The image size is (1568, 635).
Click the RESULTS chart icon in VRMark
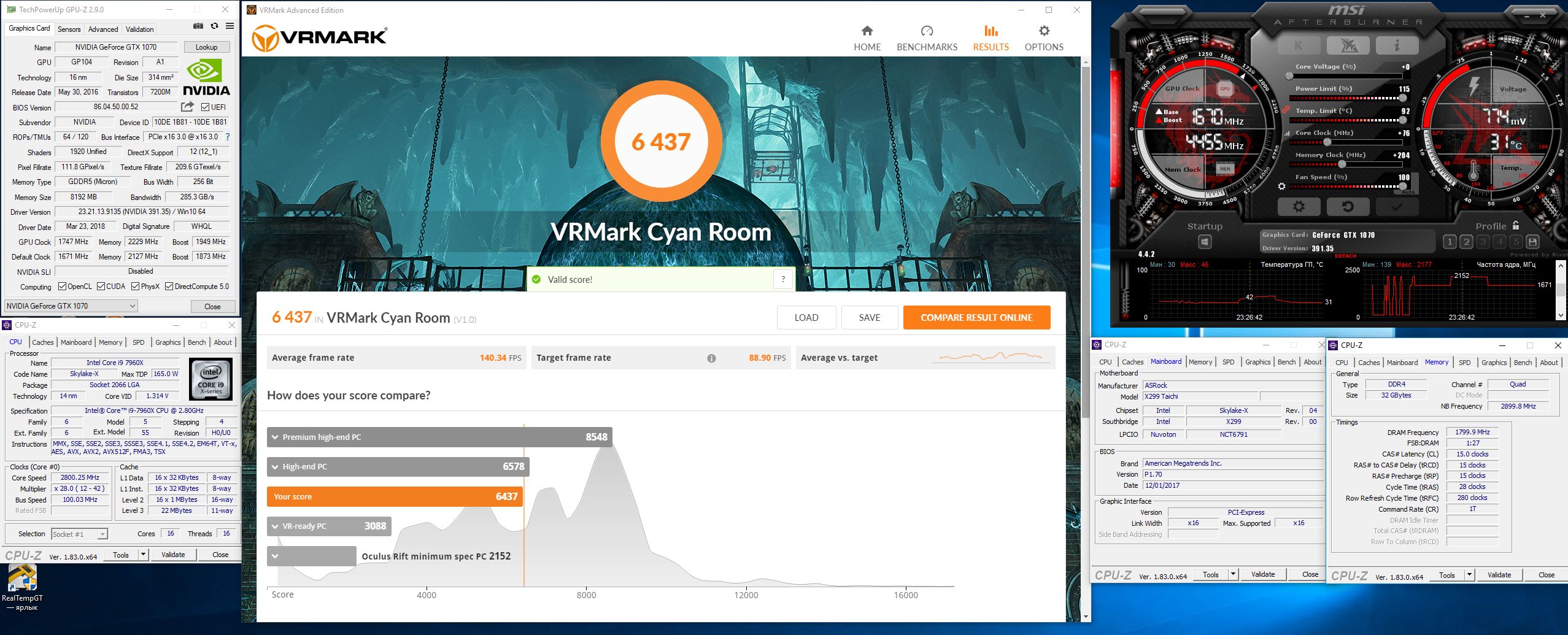[x=991, y=31]
